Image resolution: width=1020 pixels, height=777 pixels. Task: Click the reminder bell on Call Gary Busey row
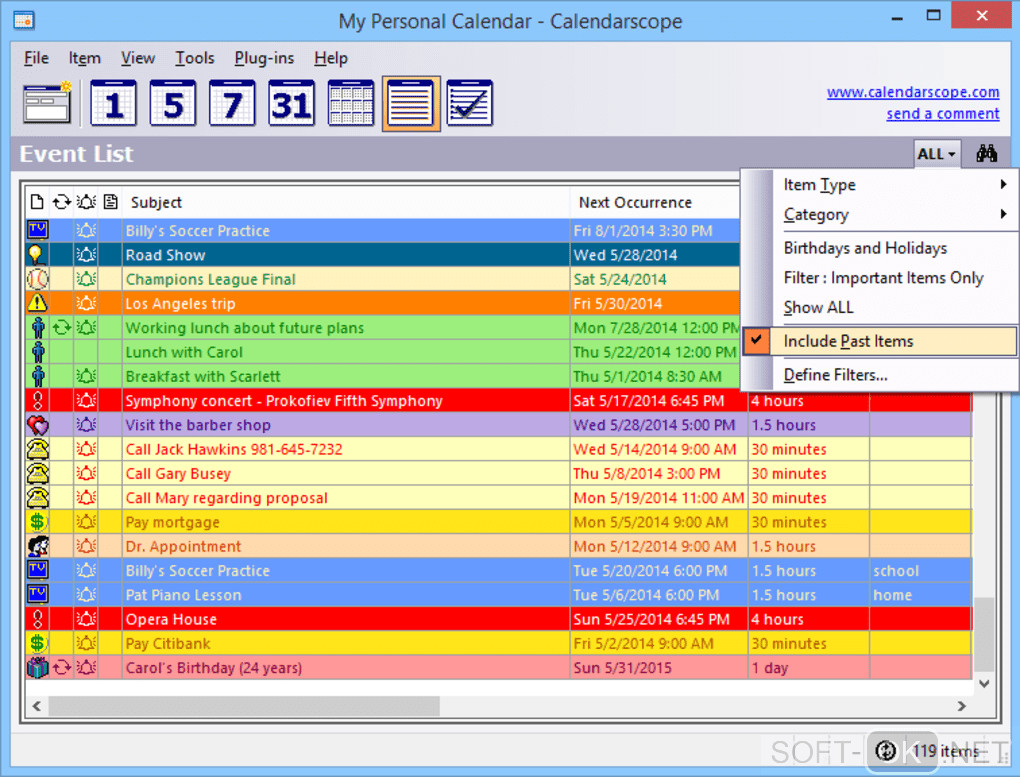pos(86,473)
